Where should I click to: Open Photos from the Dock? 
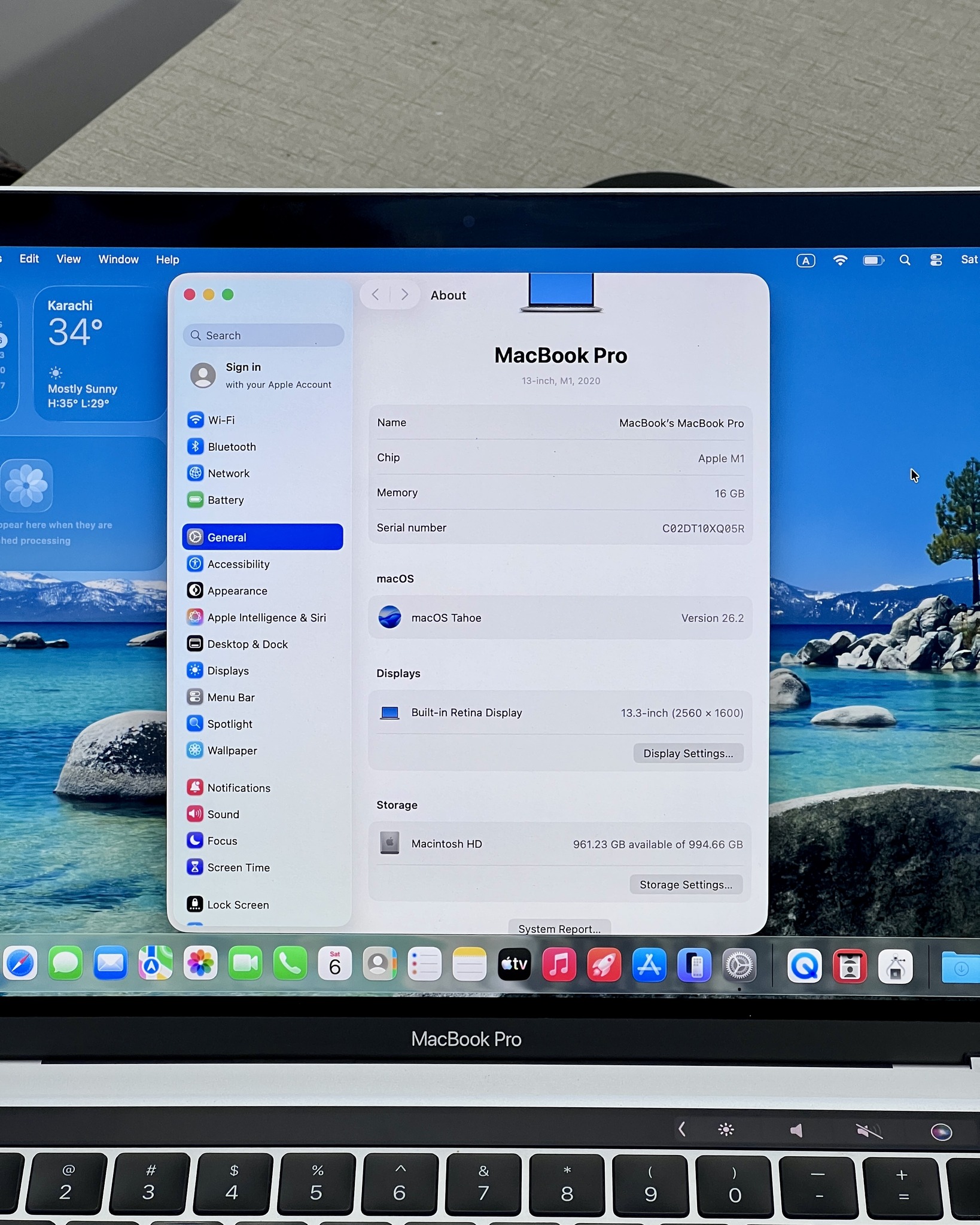(200, 964)
